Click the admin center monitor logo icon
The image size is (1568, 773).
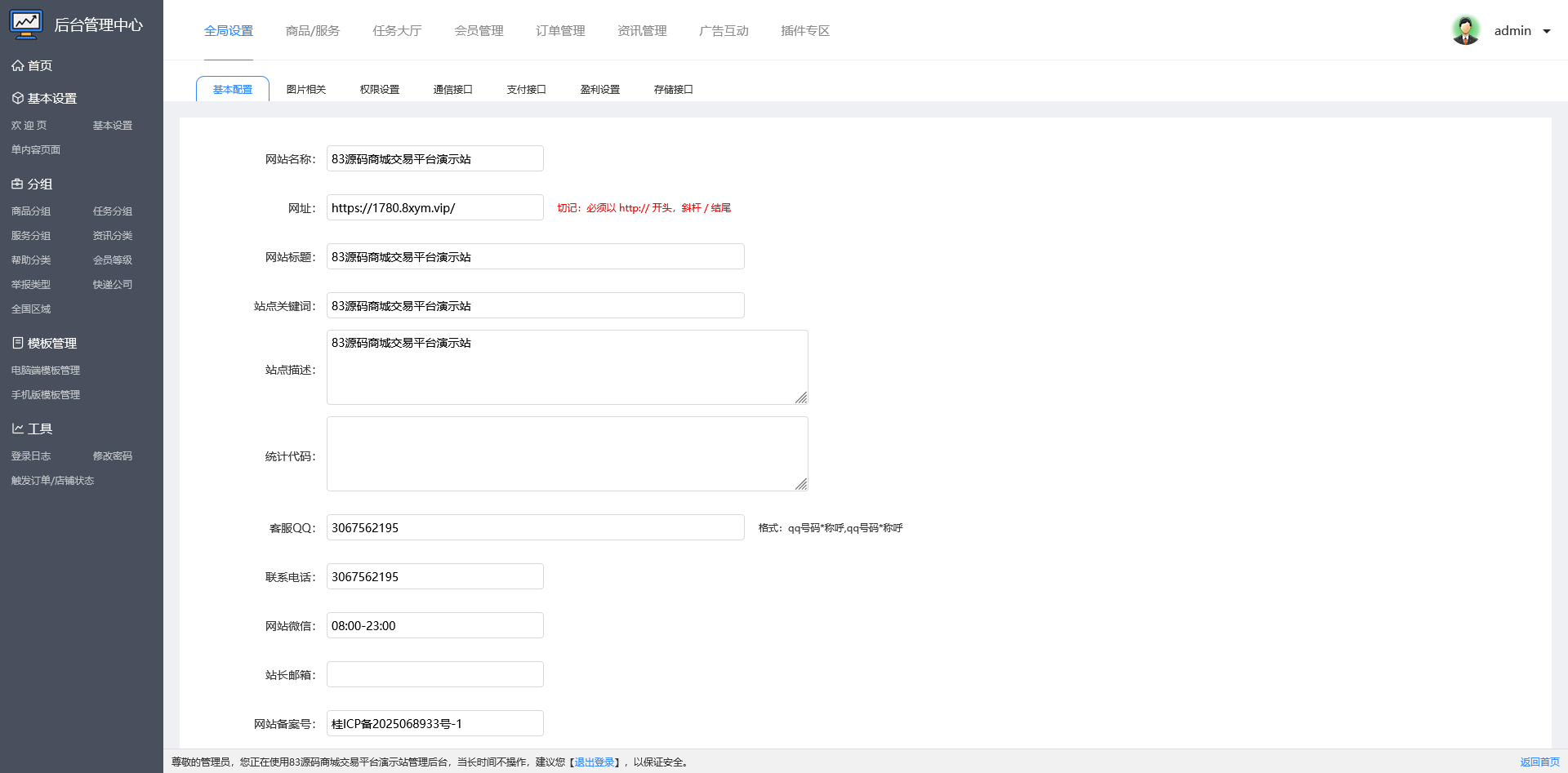26,24
